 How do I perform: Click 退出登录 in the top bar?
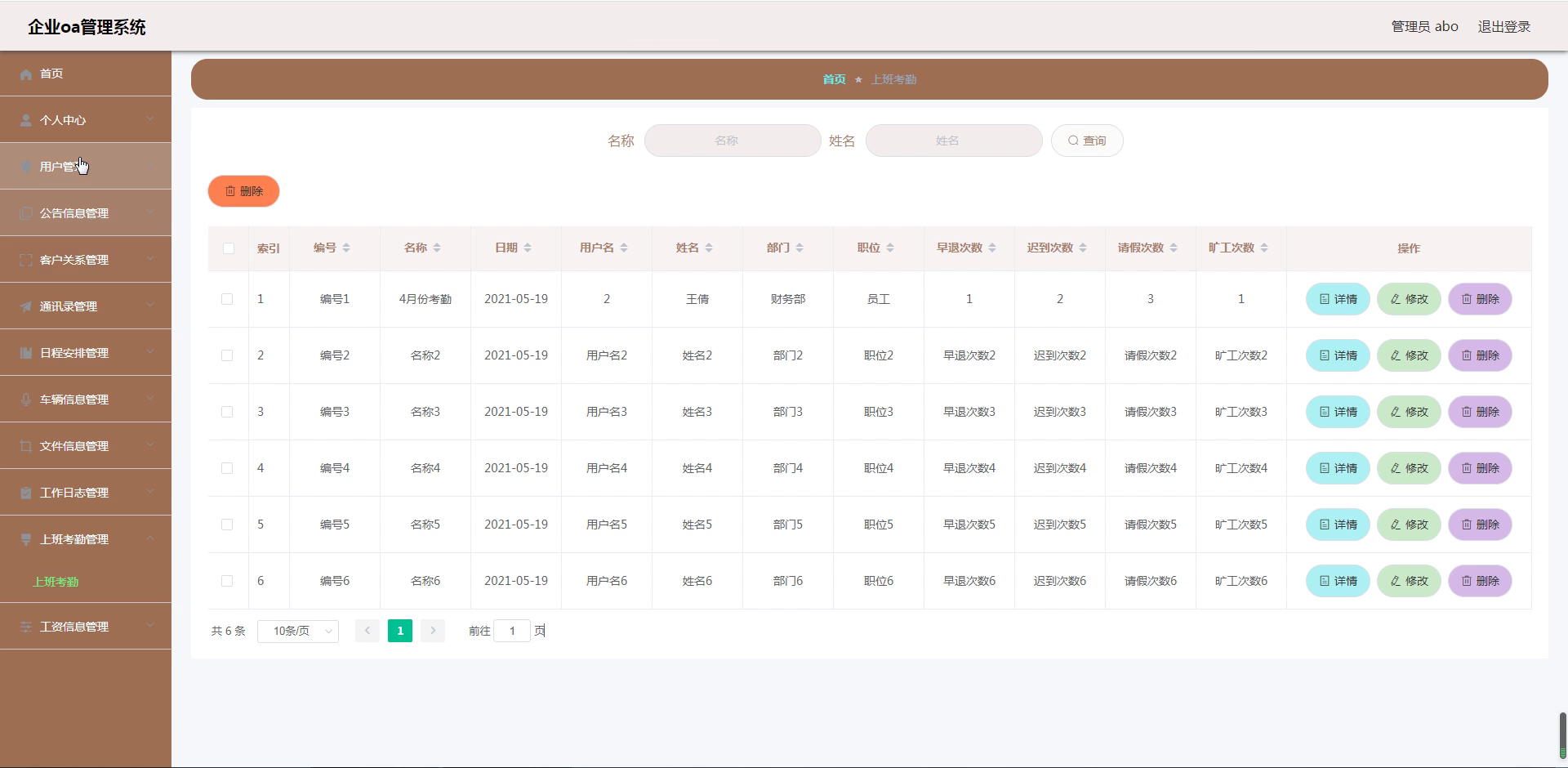tap(1504, 27)
